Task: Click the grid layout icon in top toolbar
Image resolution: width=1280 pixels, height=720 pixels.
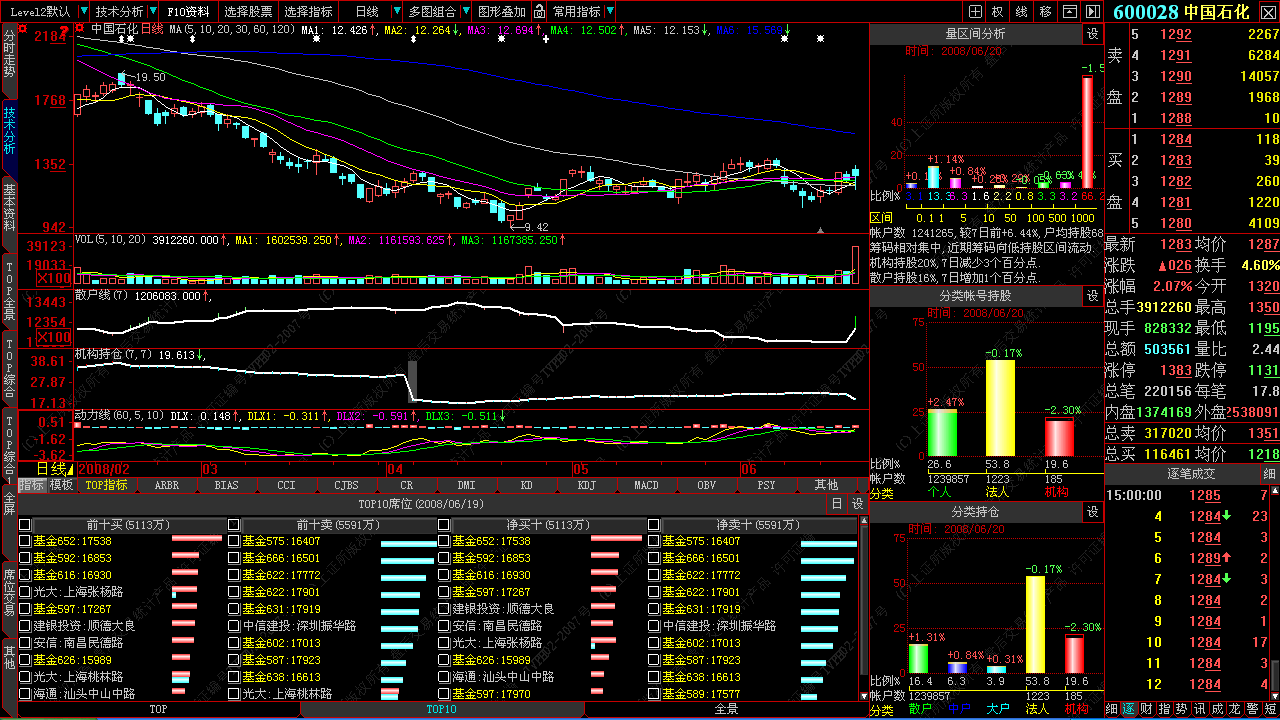Action: [x=975, y=12]
